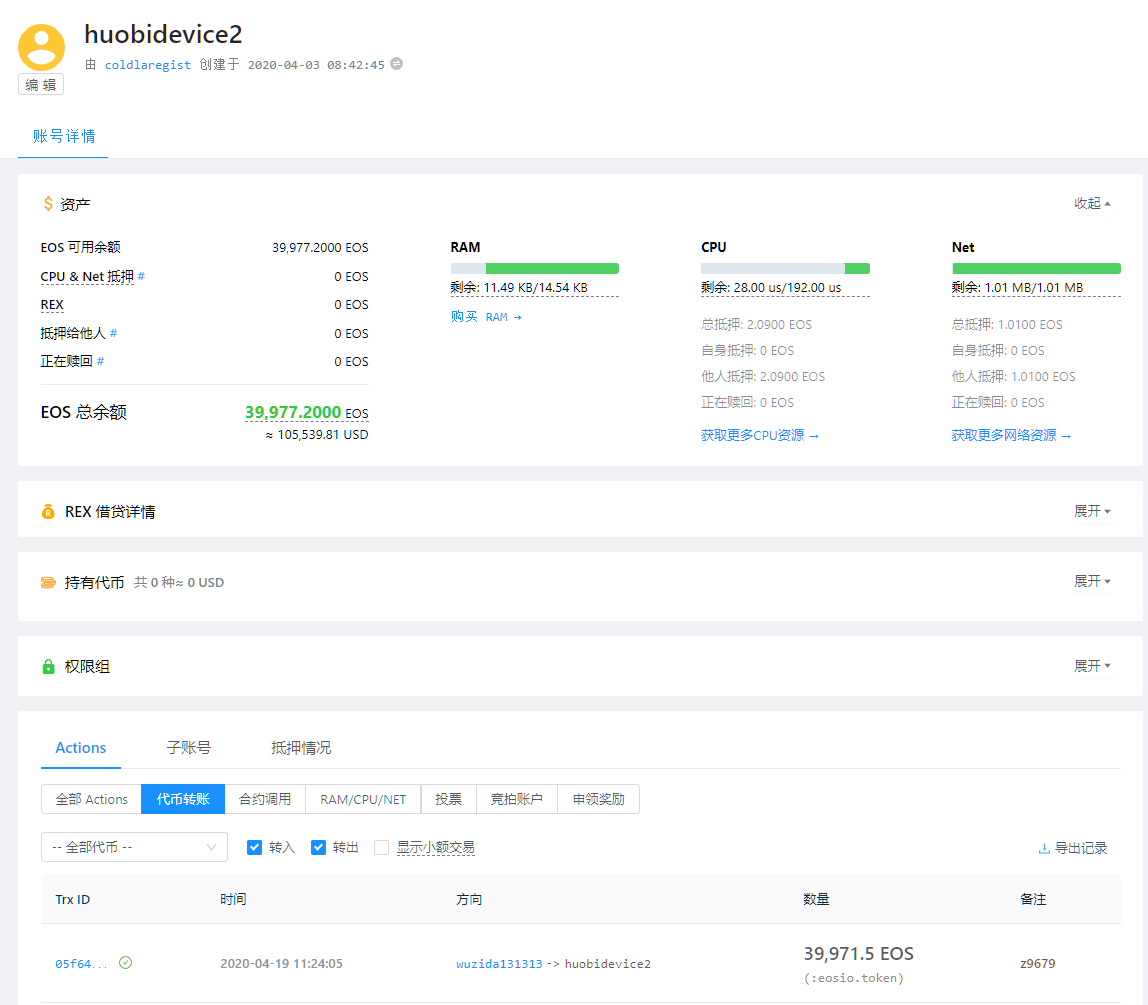Click the 编辑 button under the avatar

(41, 85)
